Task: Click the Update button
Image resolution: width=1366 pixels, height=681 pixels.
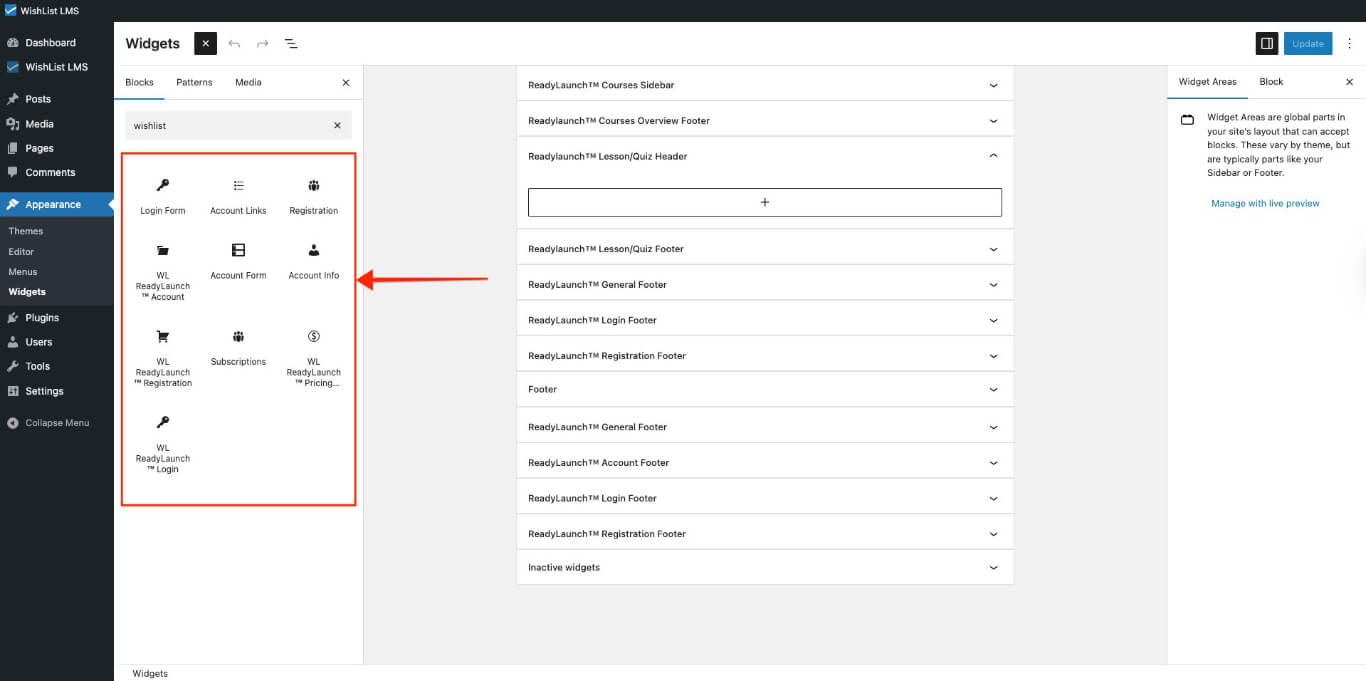Action: 1307,44
